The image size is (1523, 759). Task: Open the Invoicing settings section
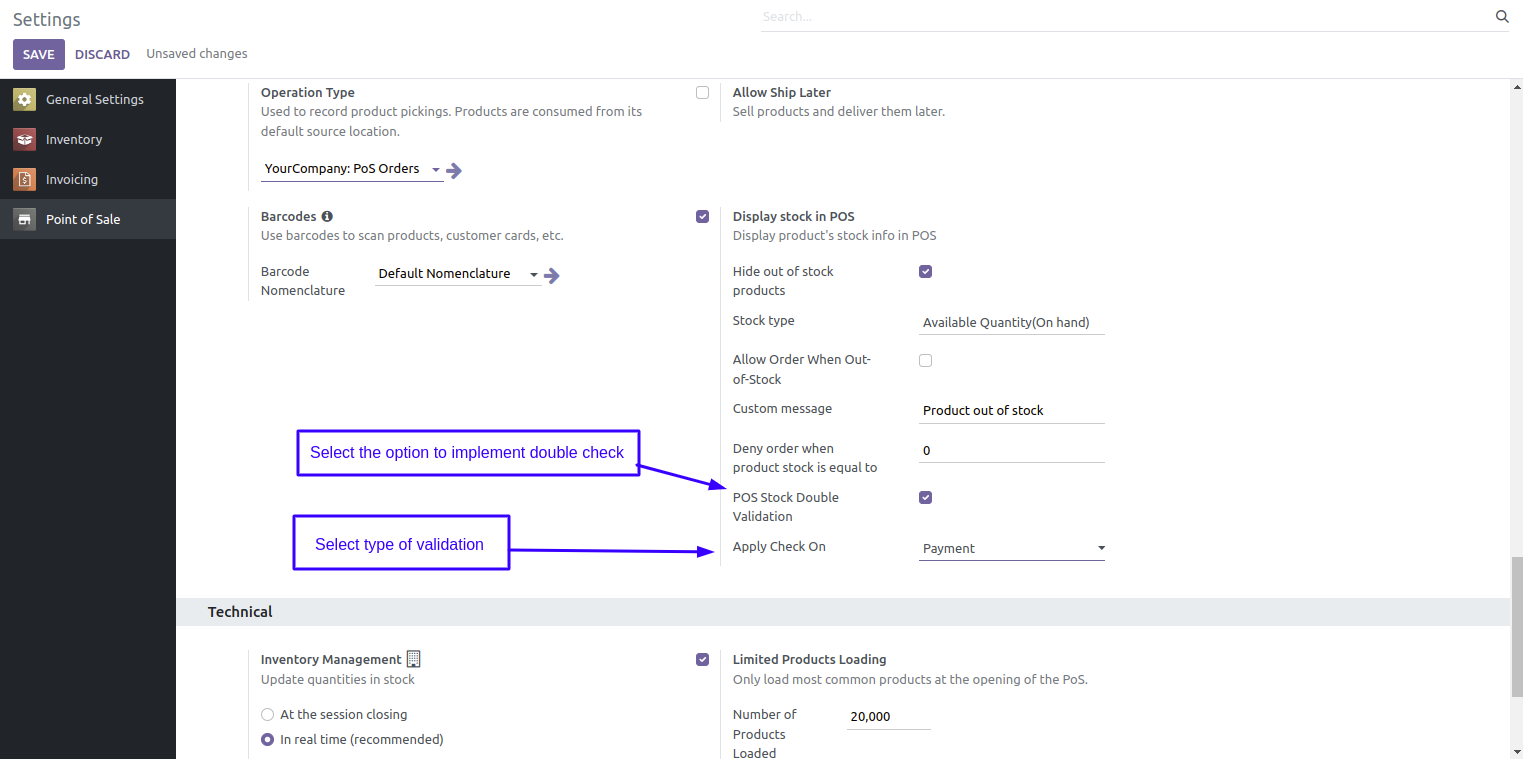pos(72,179)
